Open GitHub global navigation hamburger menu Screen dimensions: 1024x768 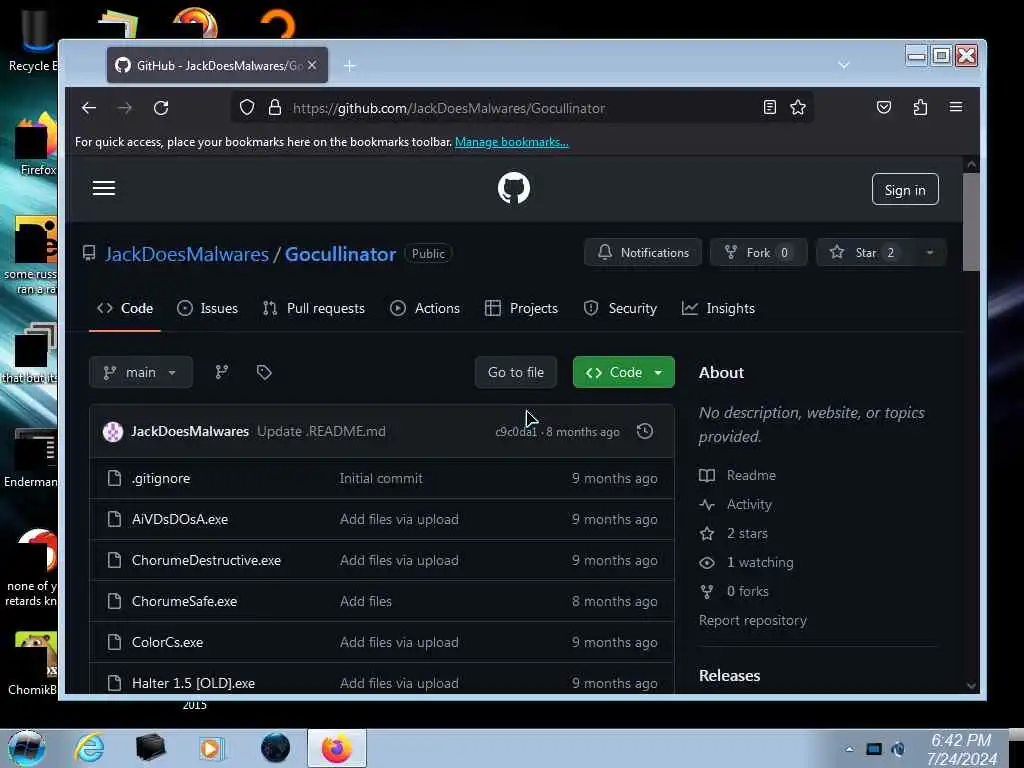click(104, 189)
